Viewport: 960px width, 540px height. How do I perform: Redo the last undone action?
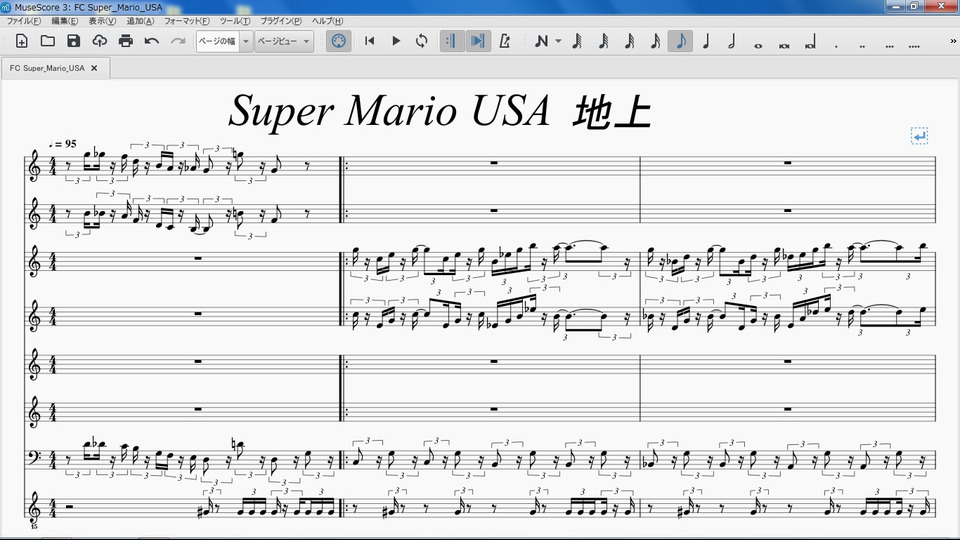click(x=178, y=41)
